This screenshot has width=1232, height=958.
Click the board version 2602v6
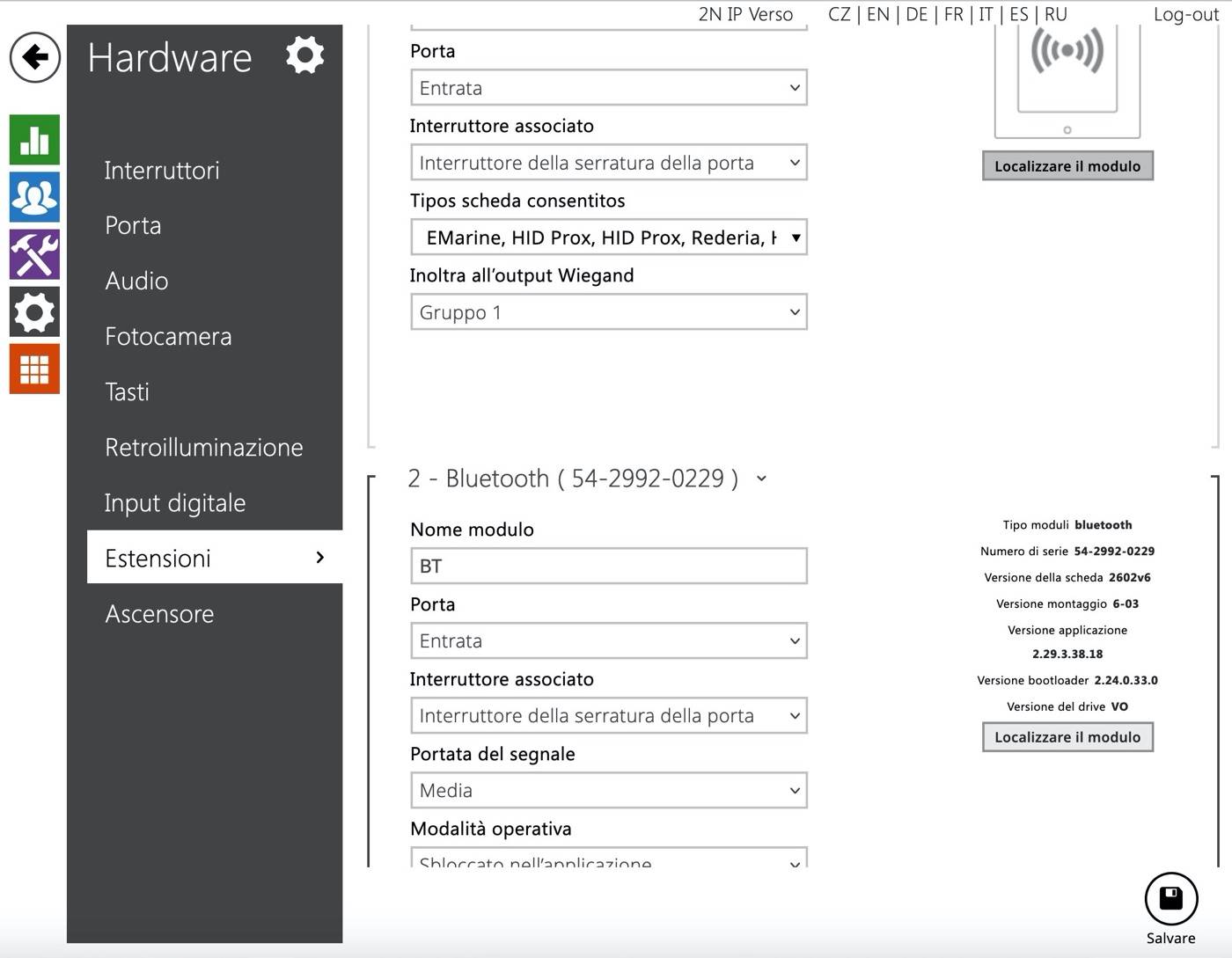[1130, 578]
